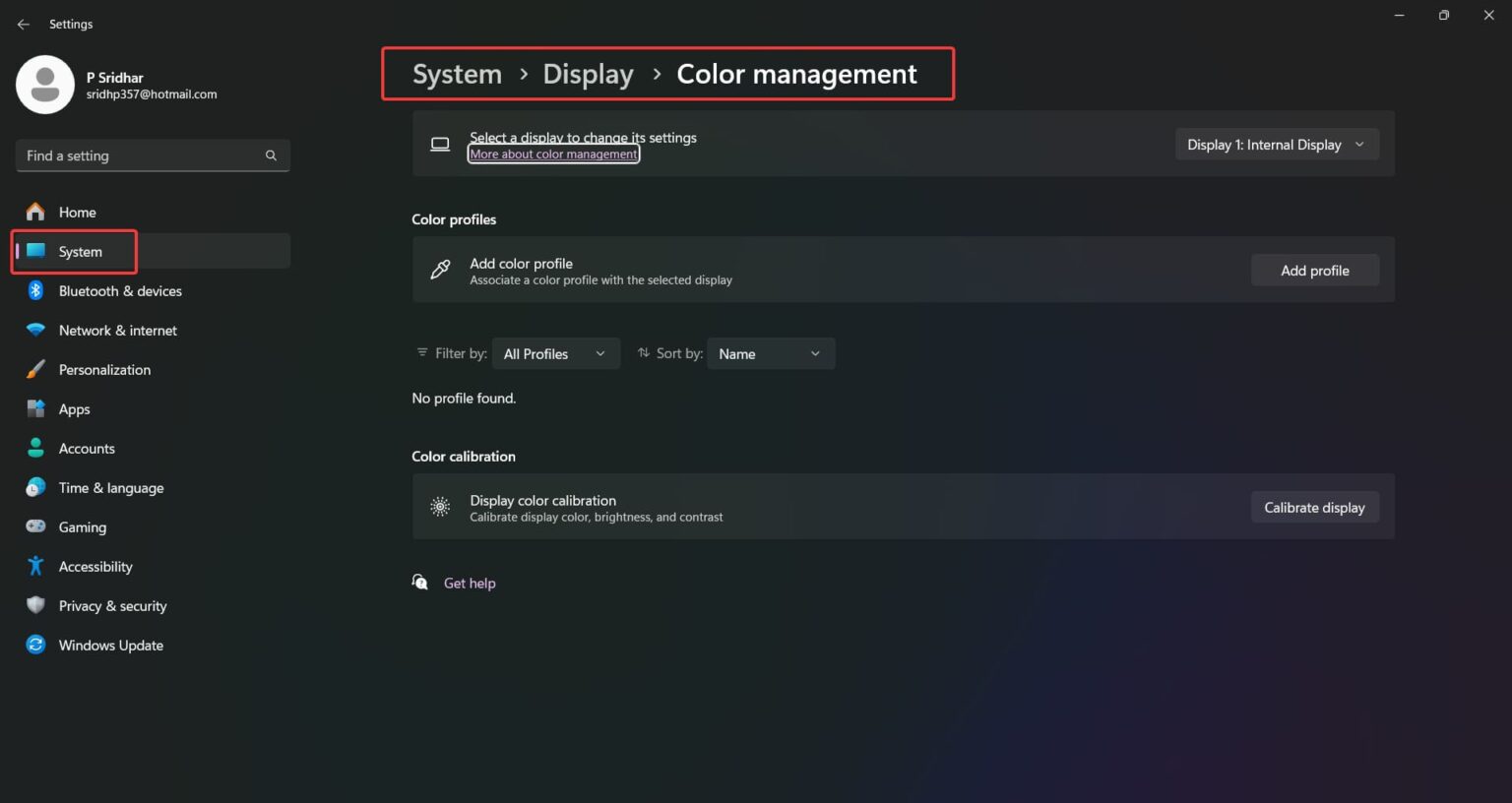Open Gaming settings via controller icon
Viewport: 1512px width, 803px height.
click(35, 526)
